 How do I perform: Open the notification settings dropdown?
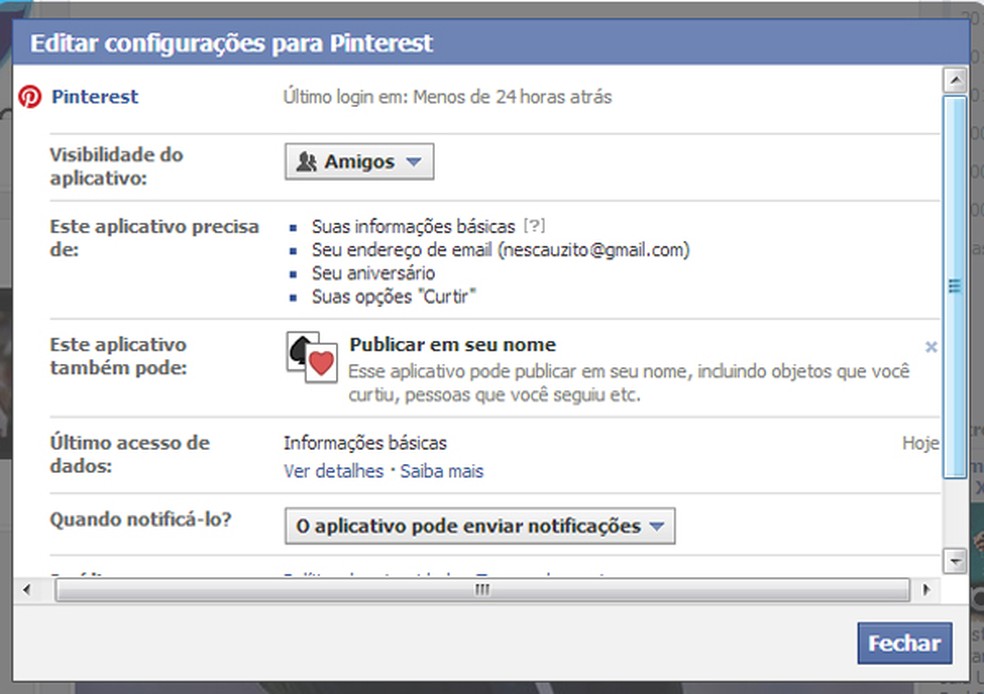click(480, 526)
